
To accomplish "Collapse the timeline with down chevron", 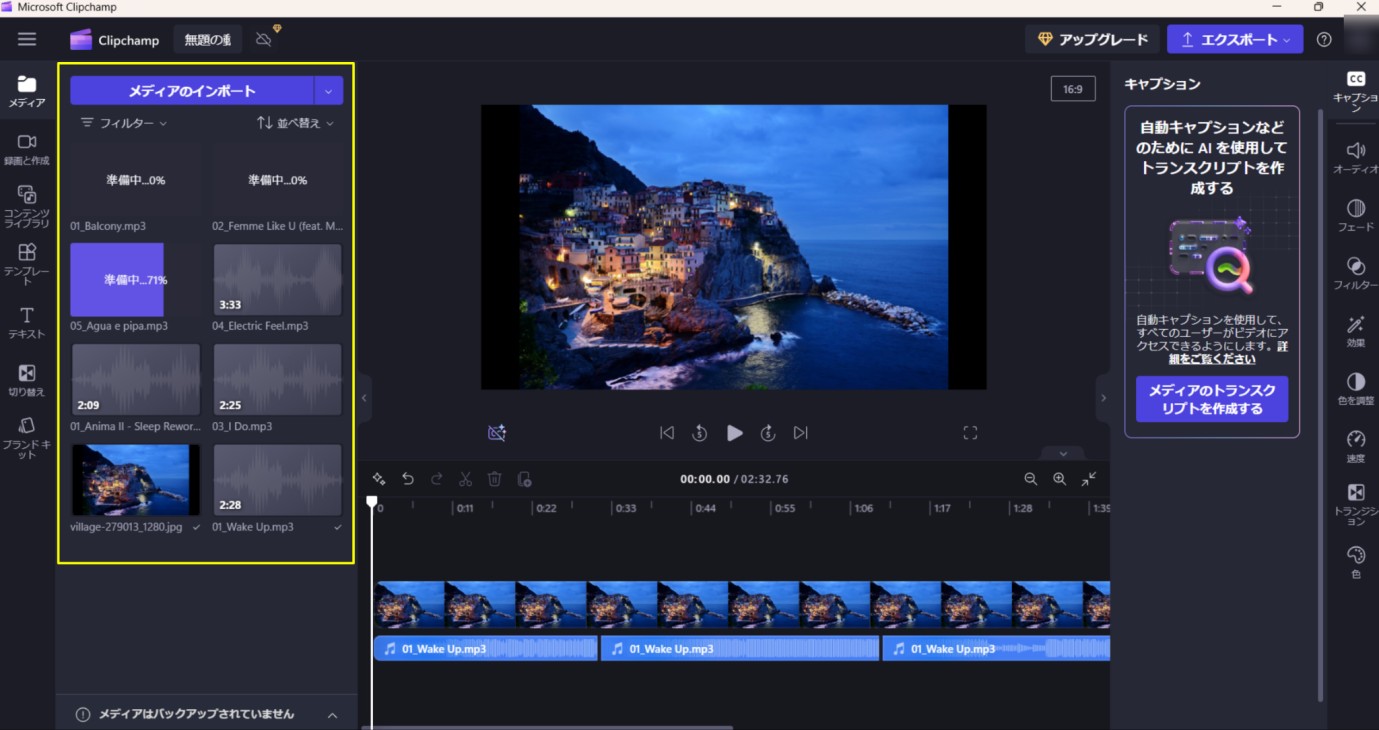I will point(1063,453).
